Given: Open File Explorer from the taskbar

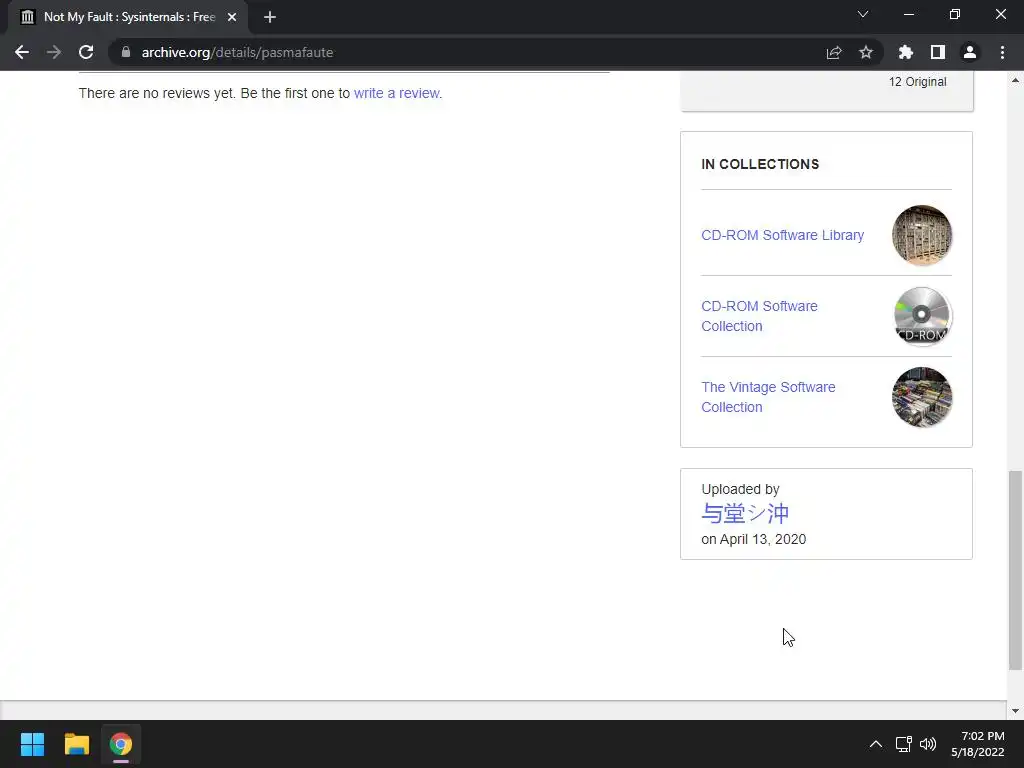Looking at the screenshot, I should pos(76,744).
